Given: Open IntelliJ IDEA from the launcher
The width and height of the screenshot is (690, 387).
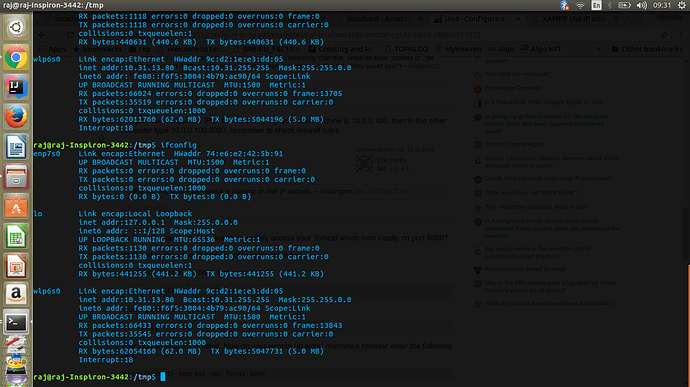Looking at the screenshot, I should (x=16, y=87).
